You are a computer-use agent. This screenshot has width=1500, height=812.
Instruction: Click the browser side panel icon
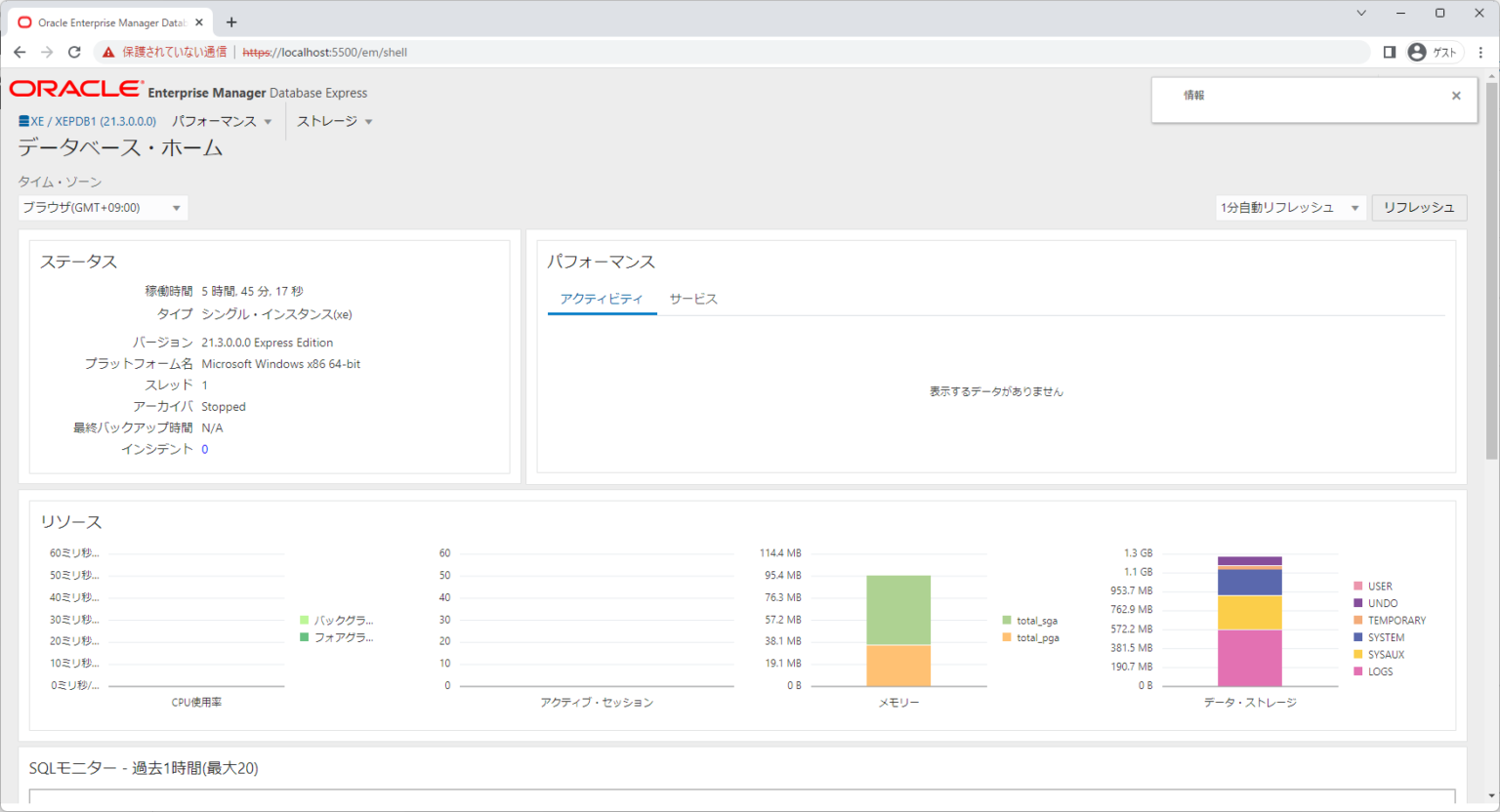pos(1390,53)
